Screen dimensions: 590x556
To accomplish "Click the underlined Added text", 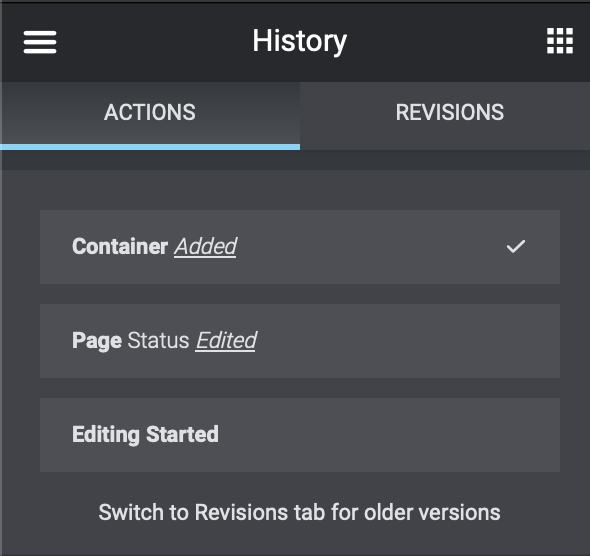I will pyautogui.click(x=205, y=247).
